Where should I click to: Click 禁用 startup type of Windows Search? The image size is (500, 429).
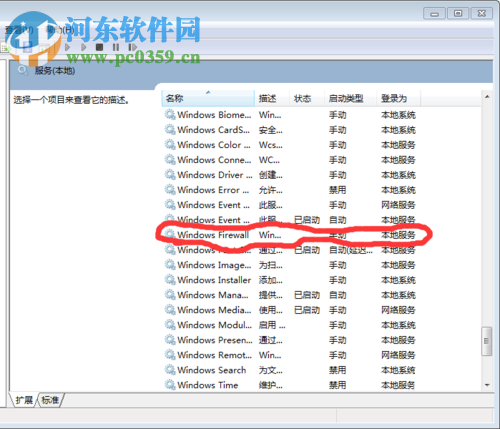pos(338,370)
